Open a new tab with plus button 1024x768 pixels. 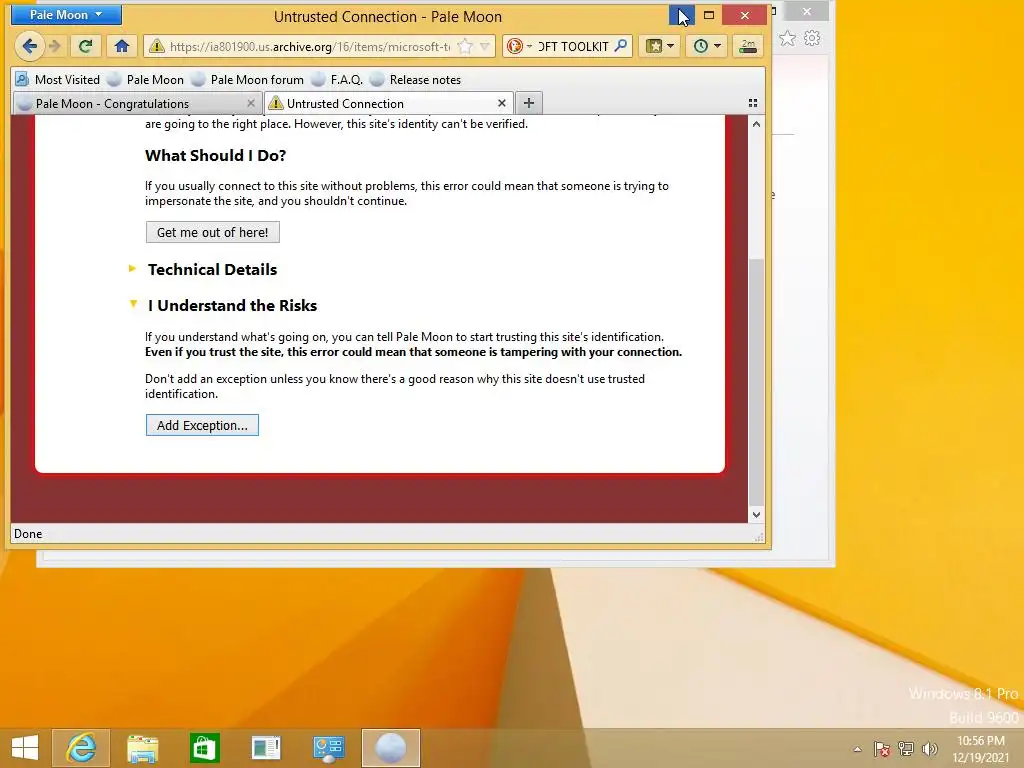point(529,103)
